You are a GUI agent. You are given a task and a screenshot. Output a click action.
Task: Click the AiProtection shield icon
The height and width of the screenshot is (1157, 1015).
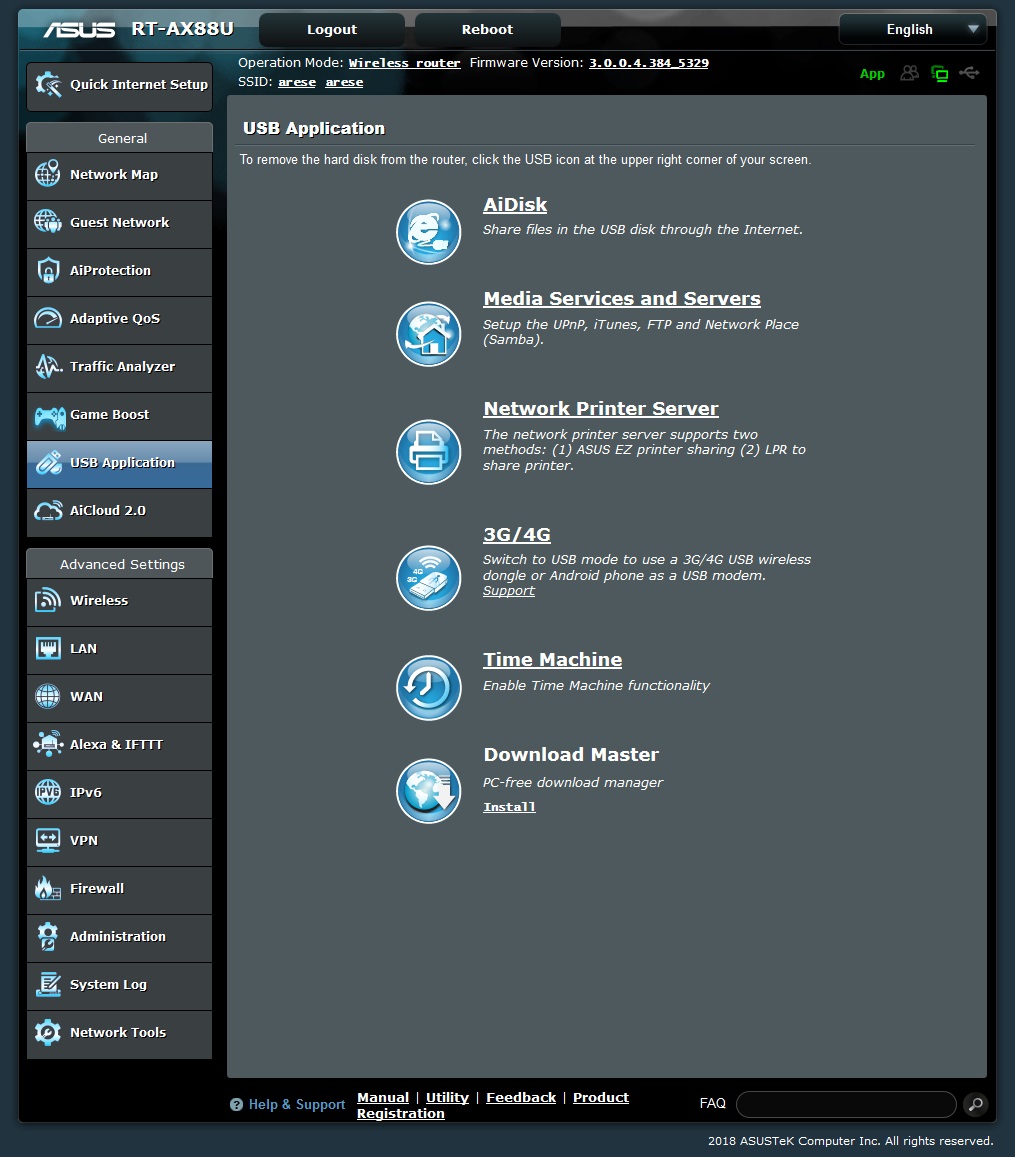pos(48,270)
